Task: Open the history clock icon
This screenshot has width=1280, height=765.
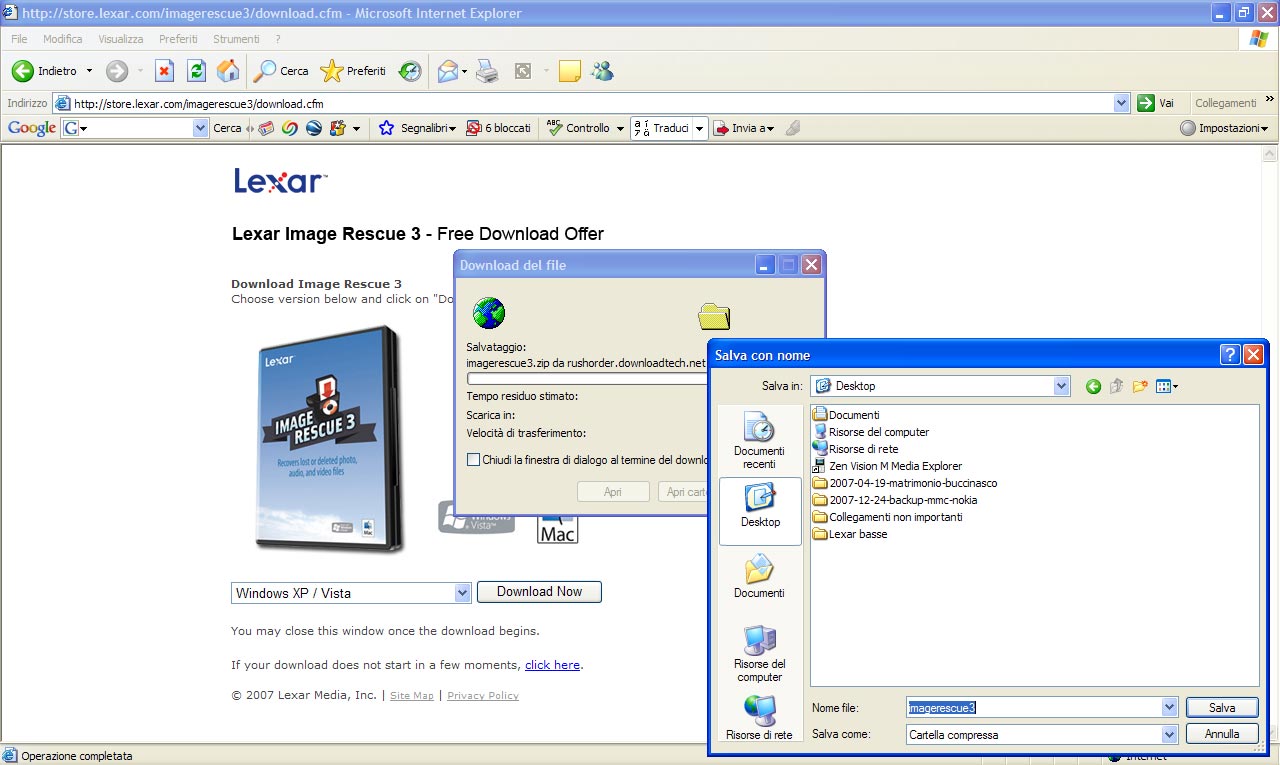Action: tap(410, 71)
